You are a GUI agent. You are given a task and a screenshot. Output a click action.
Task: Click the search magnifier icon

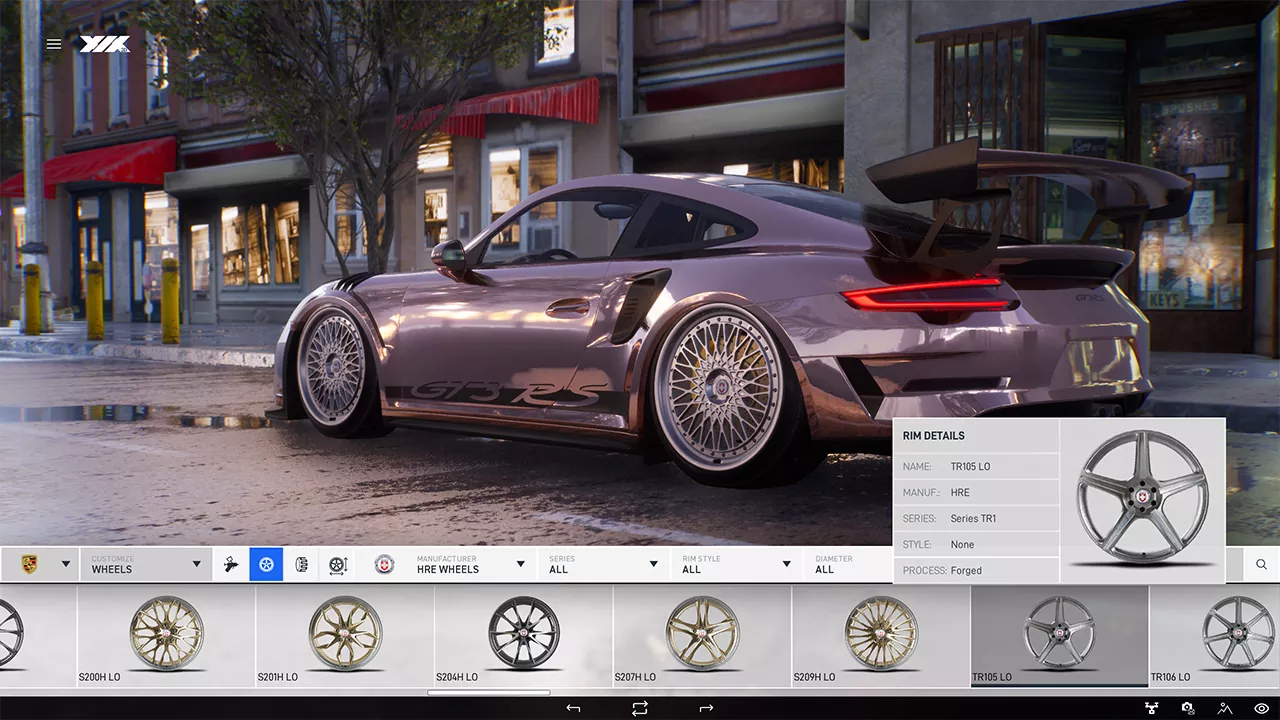tap(1261, 565)
